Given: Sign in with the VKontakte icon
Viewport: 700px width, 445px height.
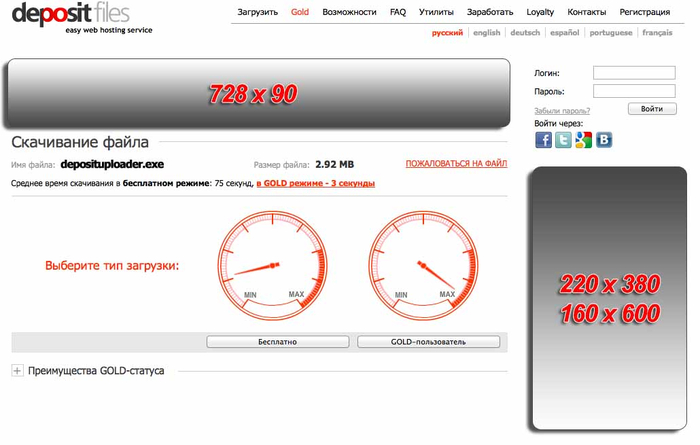Looking at the screenshot, I should pos(604,140).
